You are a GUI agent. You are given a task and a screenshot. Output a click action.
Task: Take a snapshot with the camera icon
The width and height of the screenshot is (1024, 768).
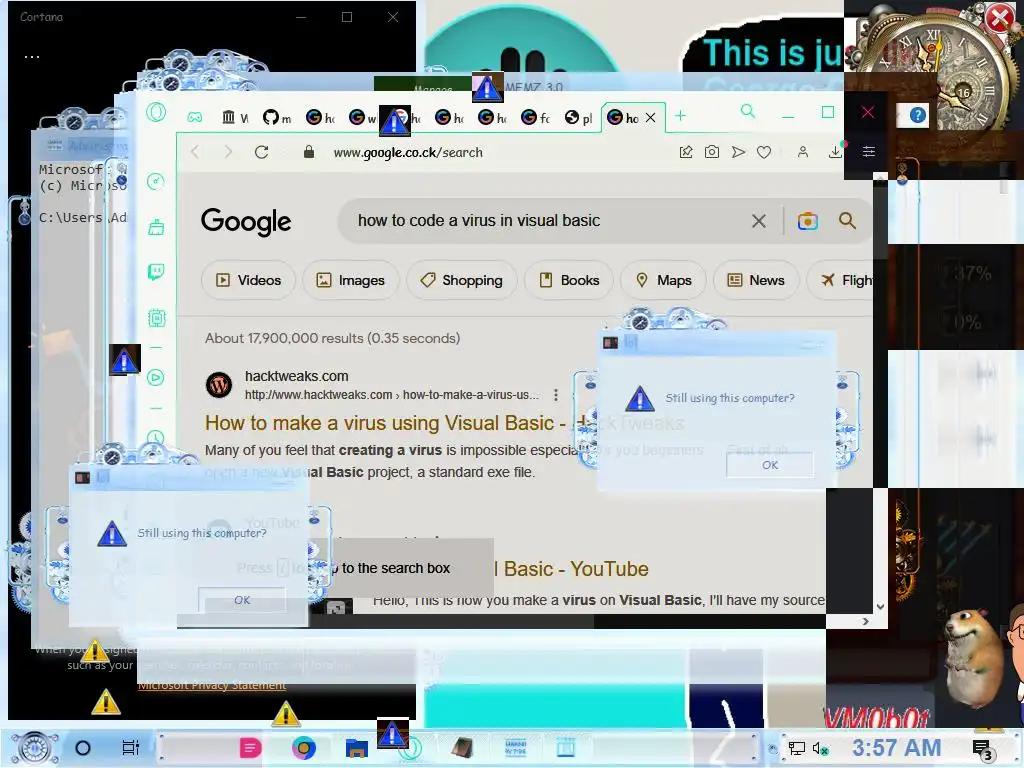(x=712, y=152)
